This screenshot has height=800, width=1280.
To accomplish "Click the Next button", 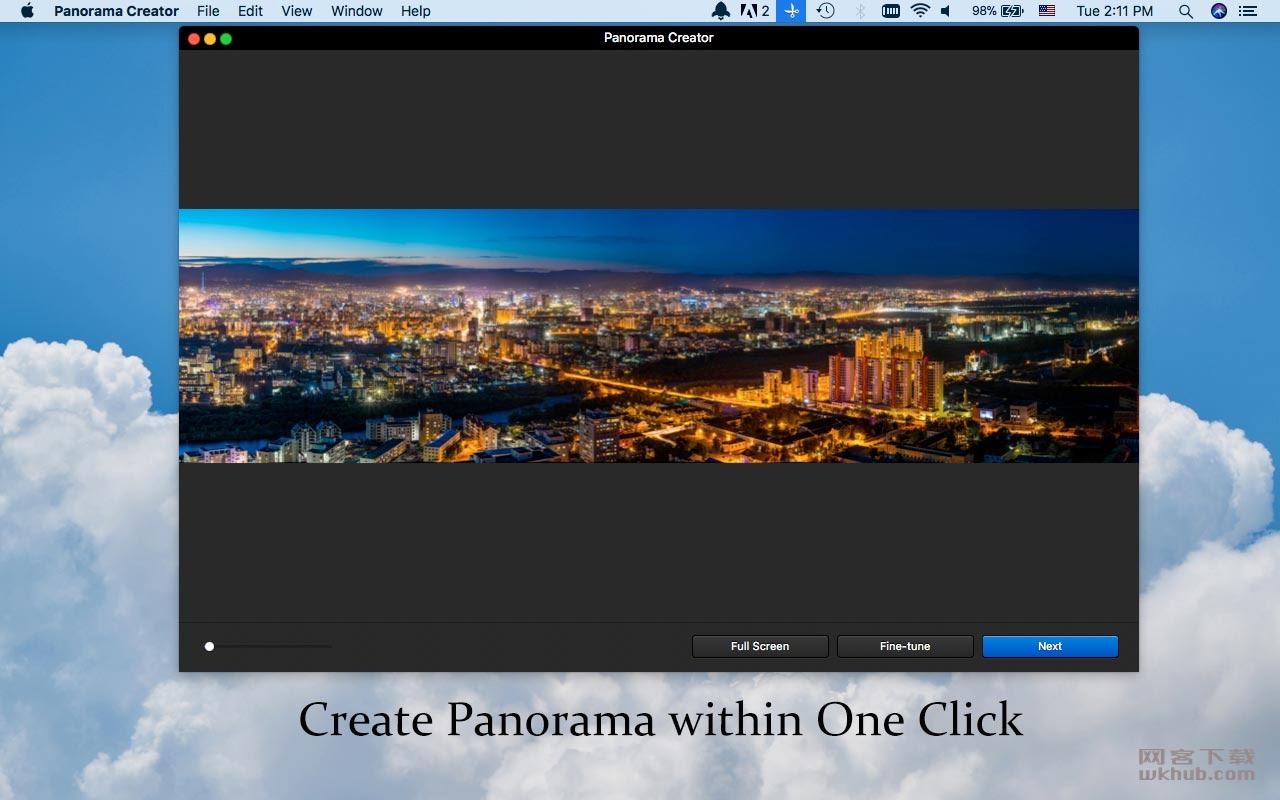I will (x=1050, y=646).
